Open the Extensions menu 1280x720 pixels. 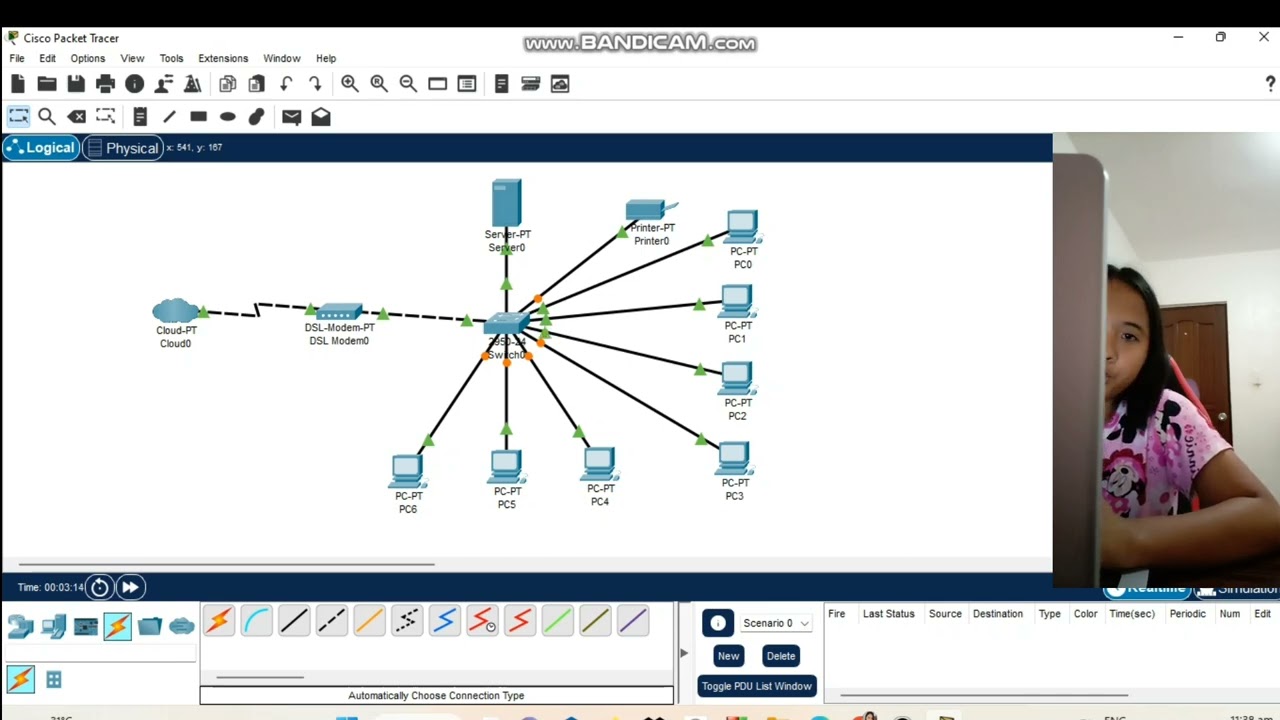223,58
